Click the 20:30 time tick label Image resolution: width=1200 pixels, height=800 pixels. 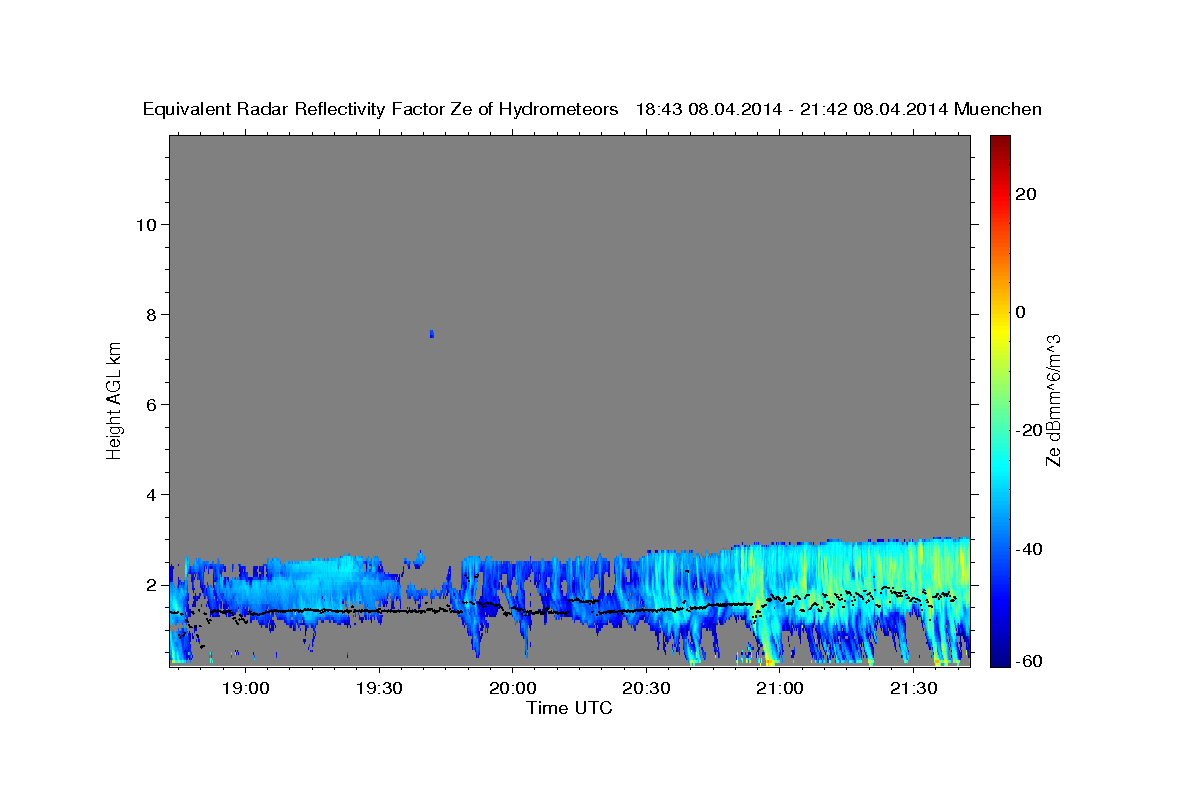pos(646,689)
